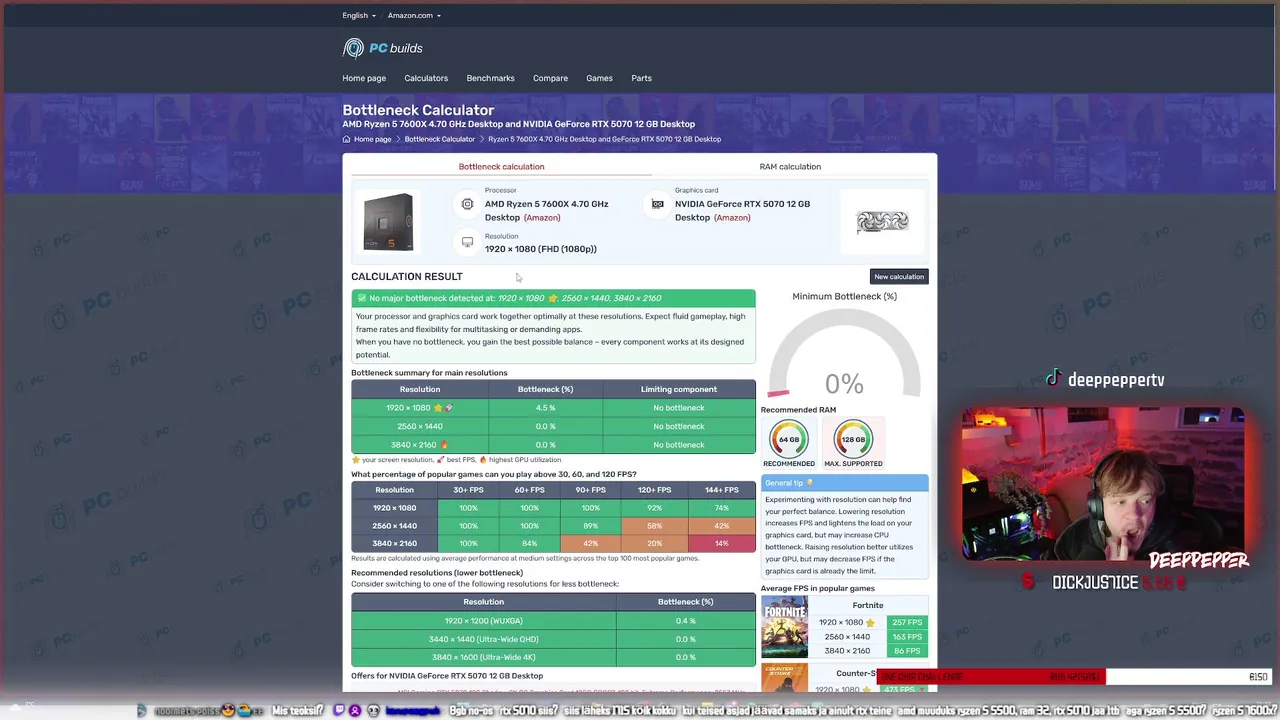Click the 3440 × 1440 (Ultra-Wide QHD) row

pos(553,639)
